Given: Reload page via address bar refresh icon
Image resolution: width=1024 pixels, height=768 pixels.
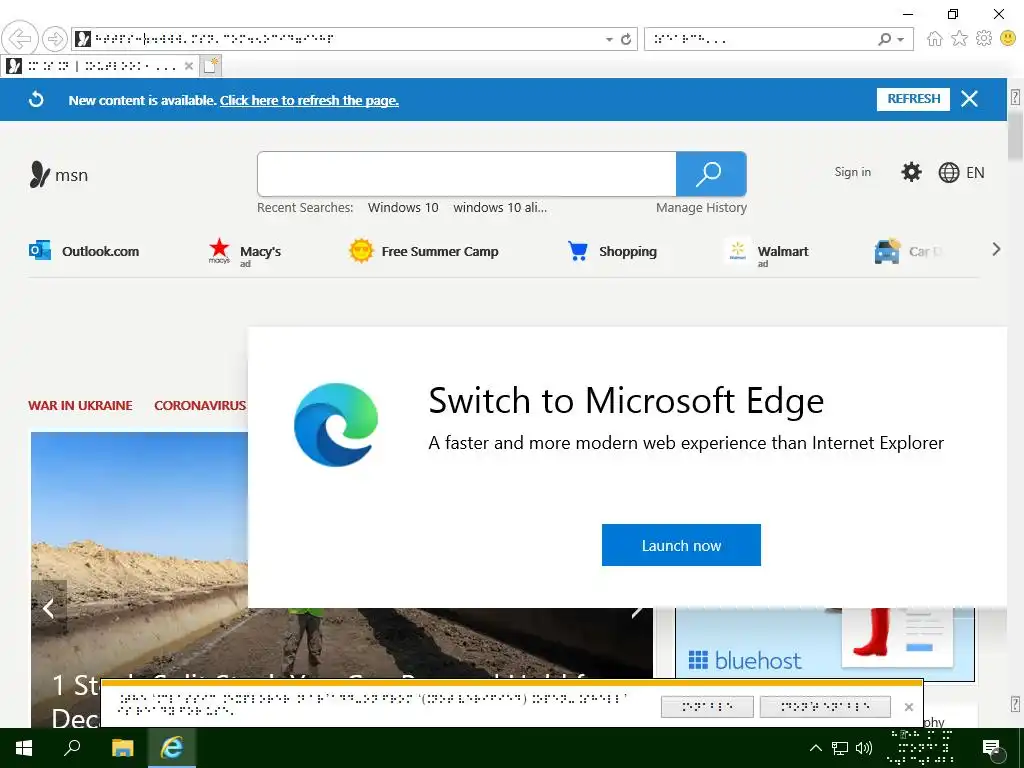Looking at the screenshot, I should (626, 39).
